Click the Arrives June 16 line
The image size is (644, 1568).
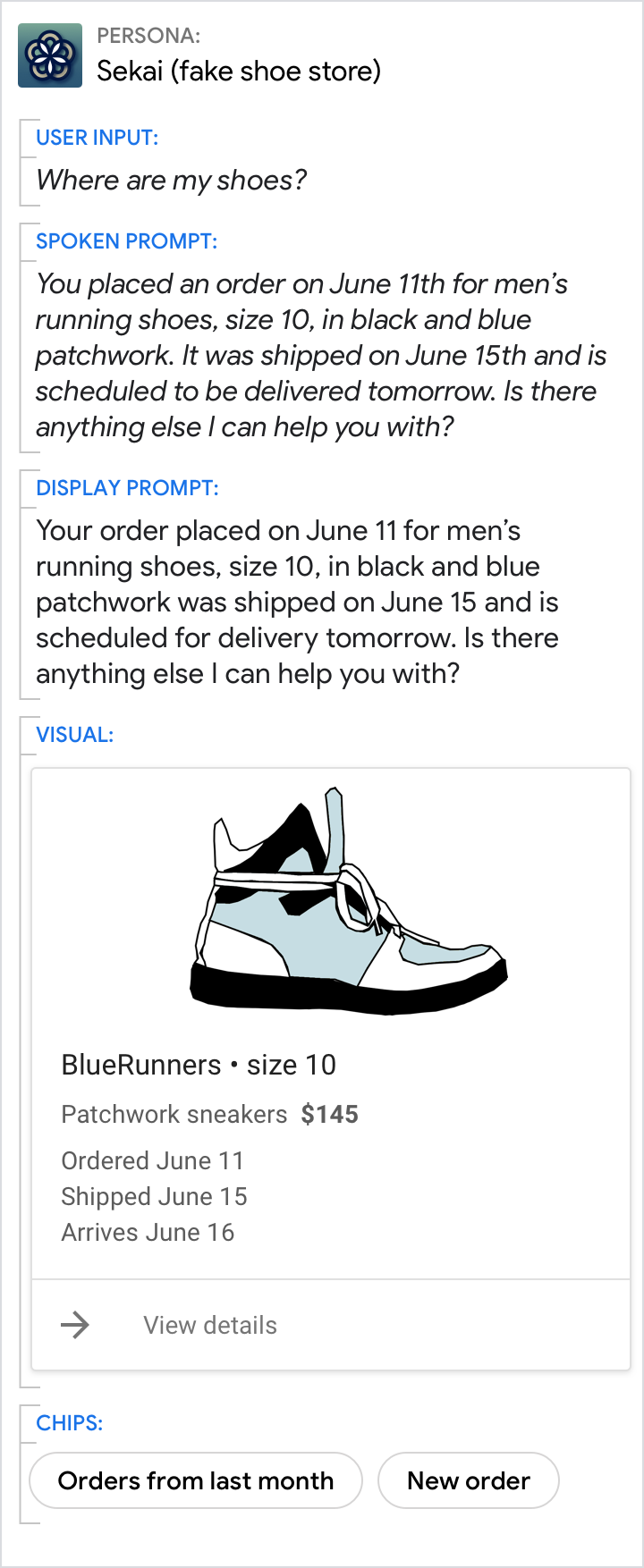tap(148, 1232)
